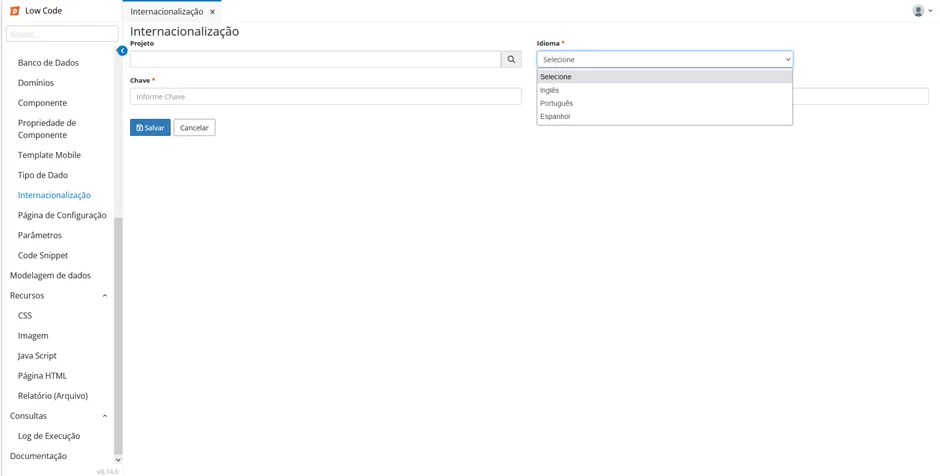Open Banco de Dados in the sidebar

48,62
